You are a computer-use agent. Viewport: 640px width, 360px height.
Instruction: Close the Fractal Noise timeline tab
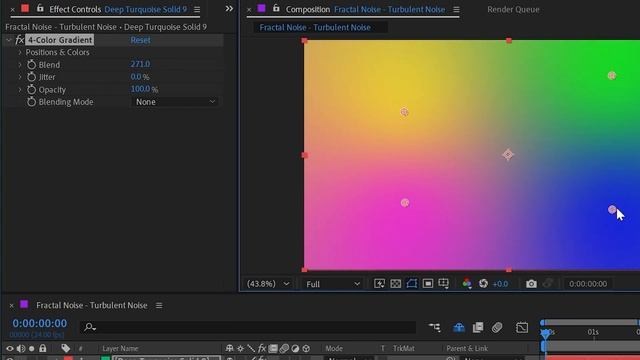pos(11,305)
